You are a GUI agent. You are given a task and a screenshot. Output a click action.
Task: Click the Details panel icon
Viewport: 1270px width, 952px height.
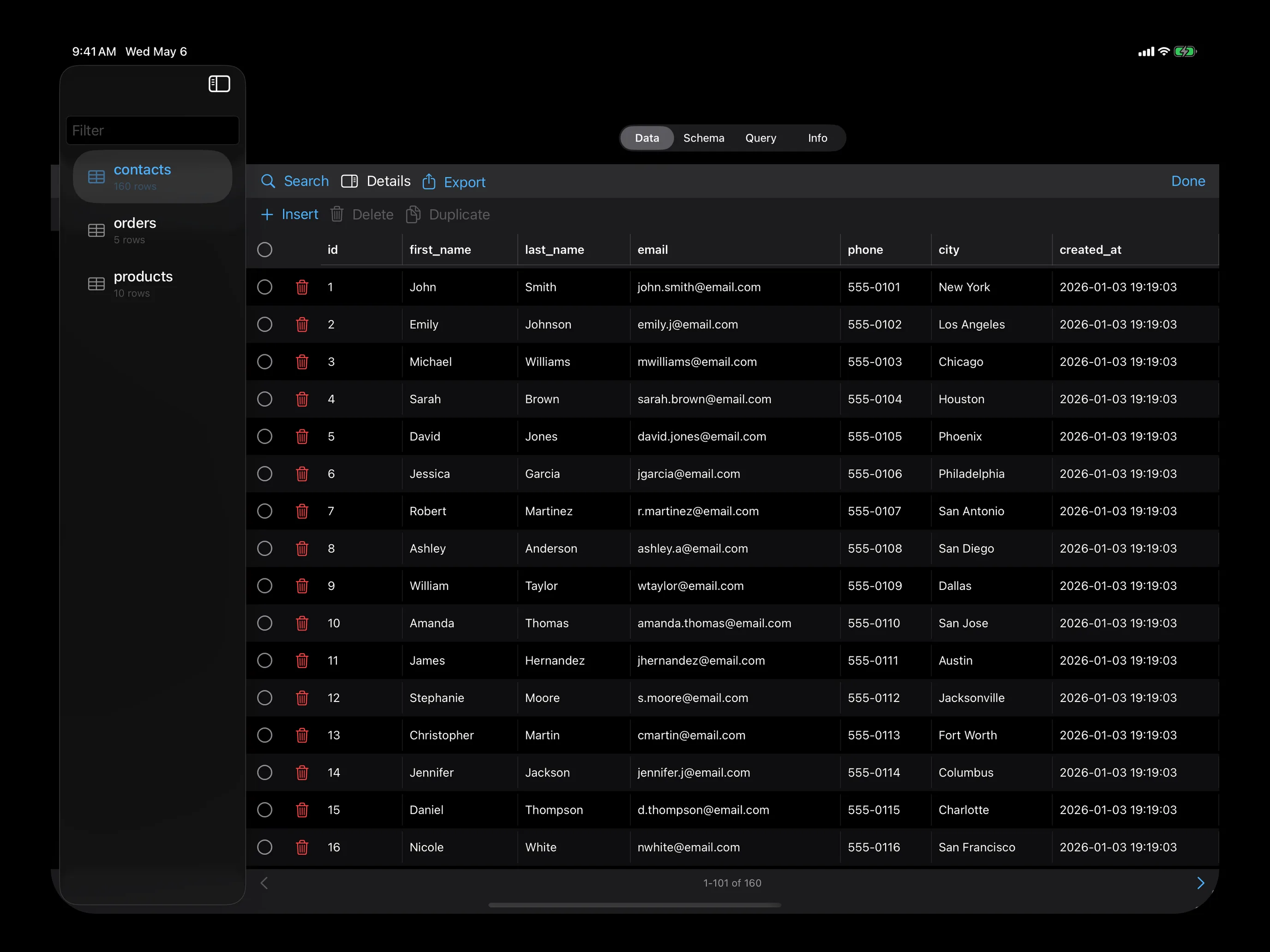349,181
